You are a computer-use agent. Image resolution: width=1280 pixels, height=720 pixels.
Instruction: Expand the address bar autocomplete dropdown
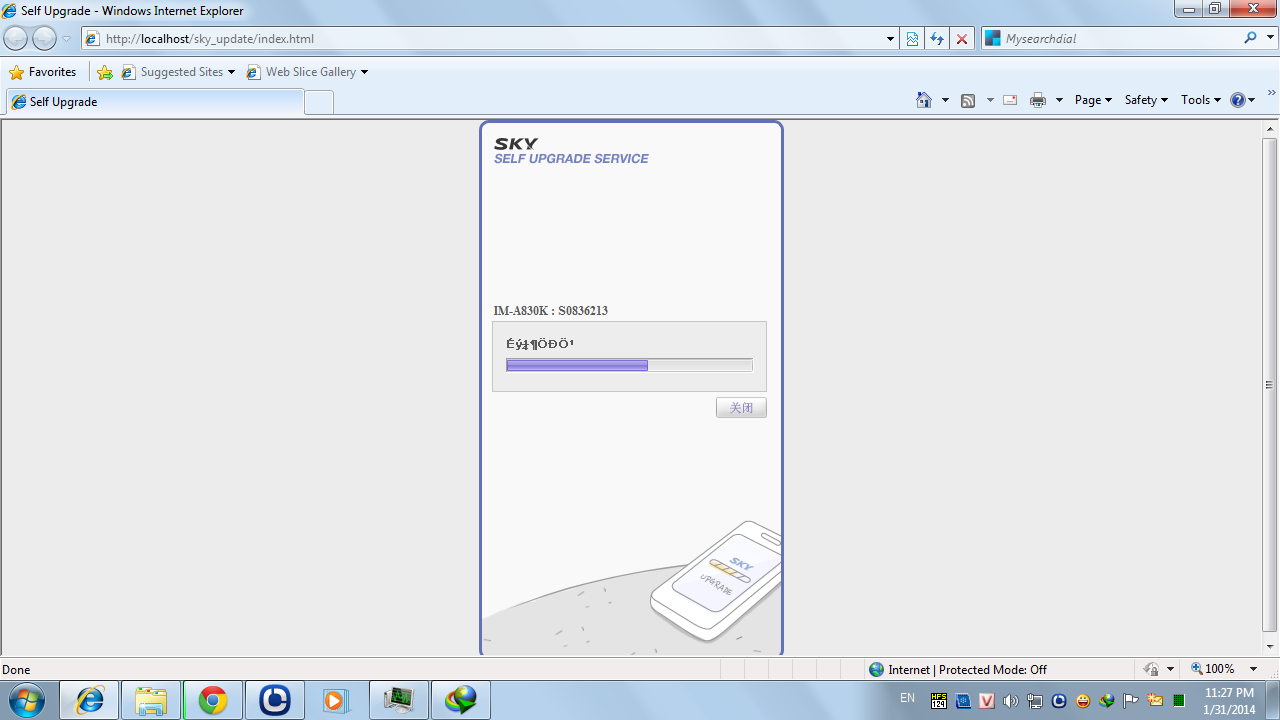click(890, 39)
